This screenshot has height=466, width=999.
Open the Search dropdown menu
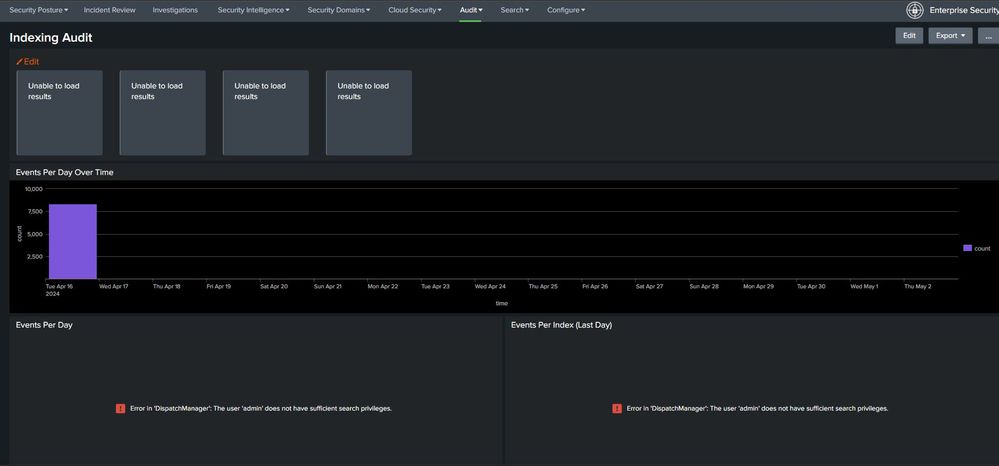[514, 10]
